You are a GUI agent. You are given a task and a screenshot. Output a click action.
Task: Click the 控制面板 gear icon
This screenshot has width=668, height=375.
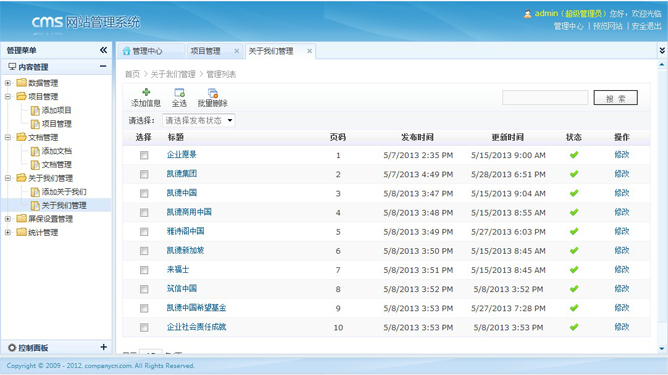coord(12,348)
